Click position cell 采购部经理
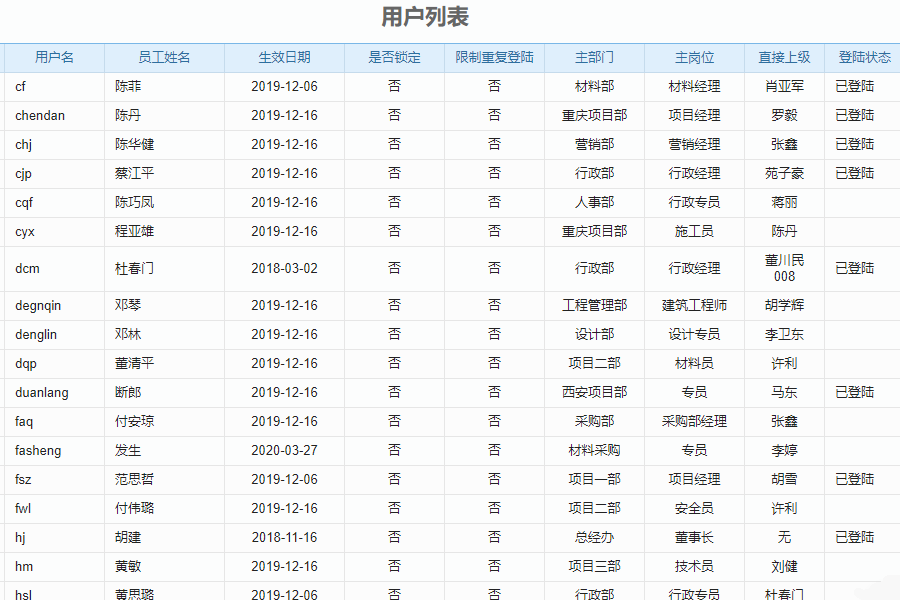 click(x=695, y=421)
